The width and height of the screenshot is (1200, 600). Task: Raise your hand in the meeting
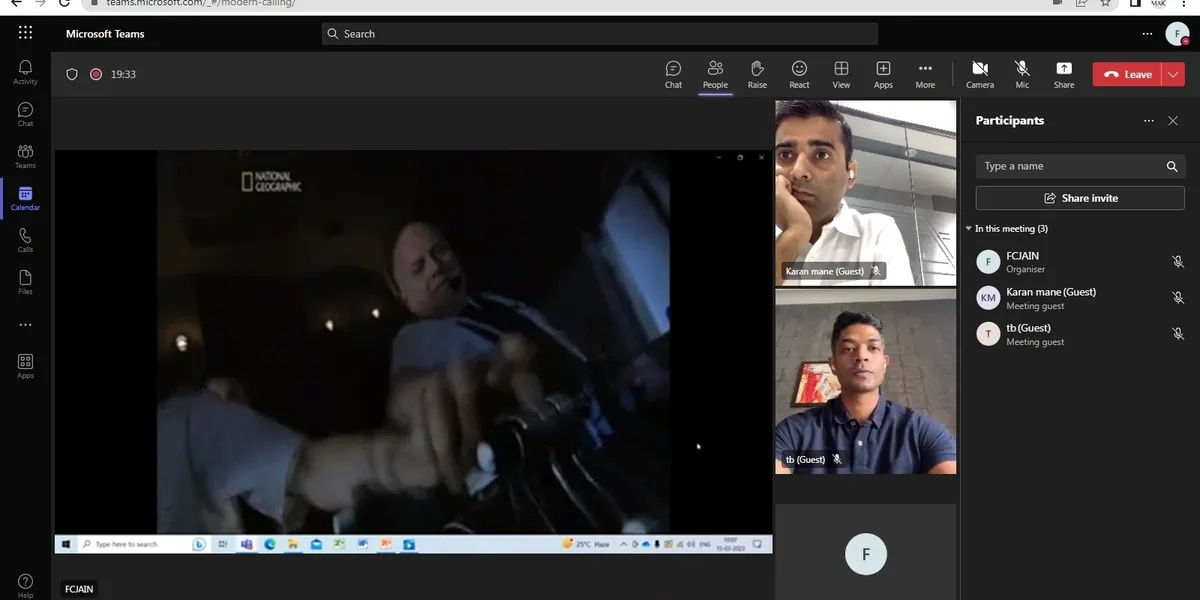[x=757, y=74]
